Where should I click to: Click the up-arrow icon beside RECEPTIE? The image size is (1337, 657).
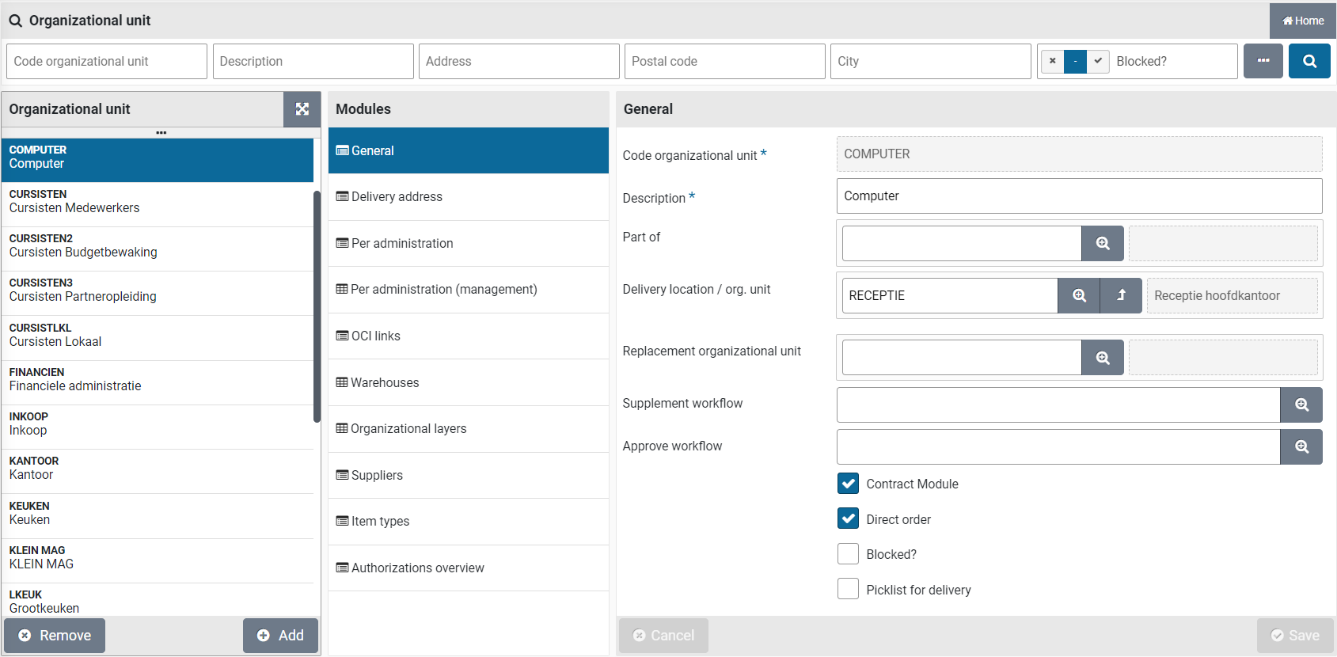(x=1121, y=296)
